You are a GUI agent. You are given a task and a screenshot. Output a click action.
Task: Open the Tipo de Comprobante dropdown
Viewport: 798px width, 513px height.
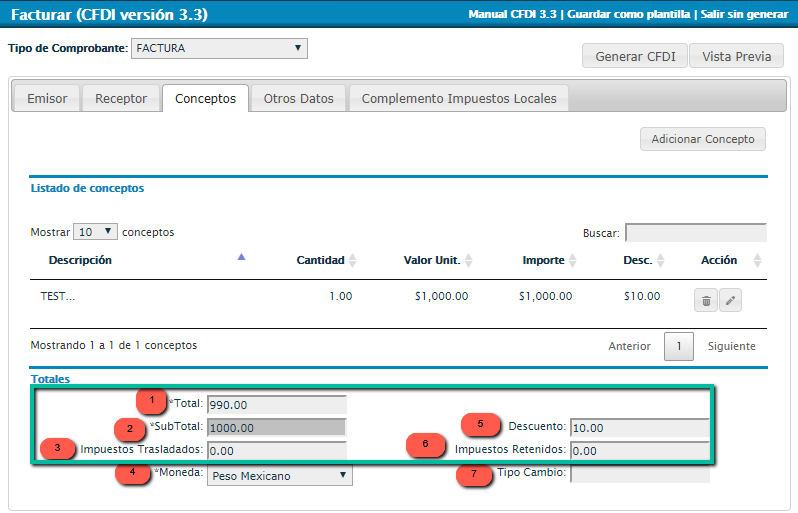point(219,48)
